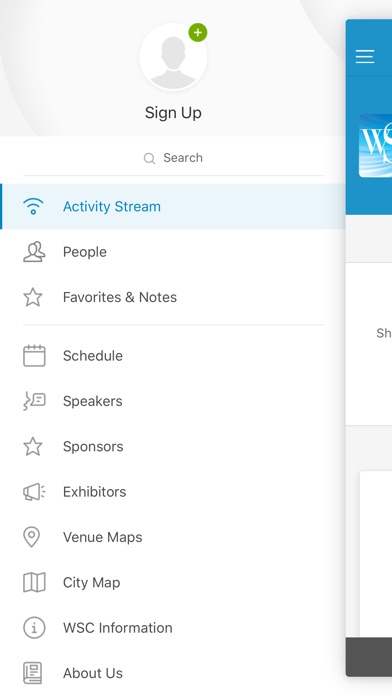This screenshot has width=392, height=696.
Task: Select the People silhouettes icon
Action: point(34,252)
